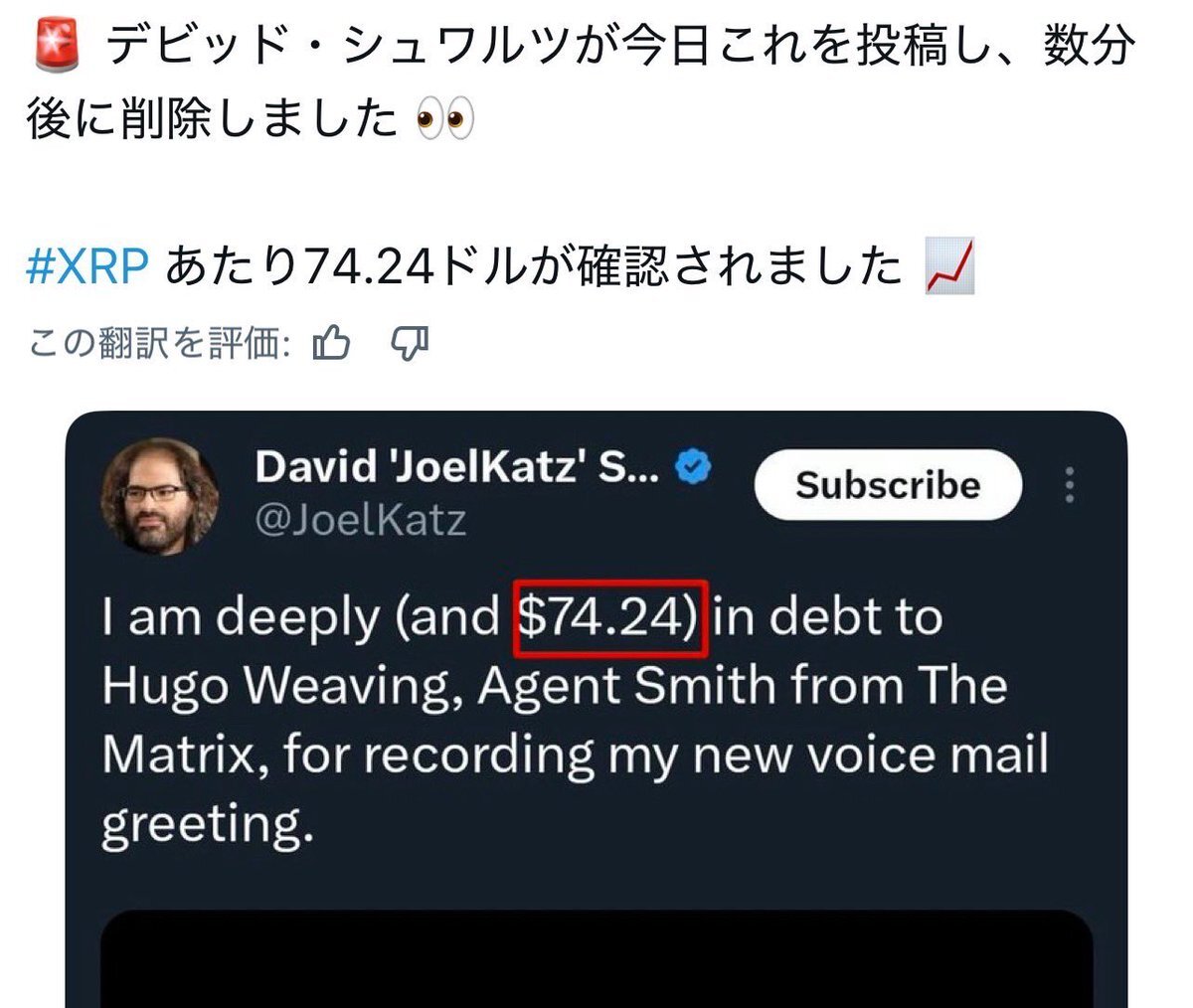Open David Schwartz's profile avatar
This screenshot has height=1008, width=1193.
[x=160, y=495]
